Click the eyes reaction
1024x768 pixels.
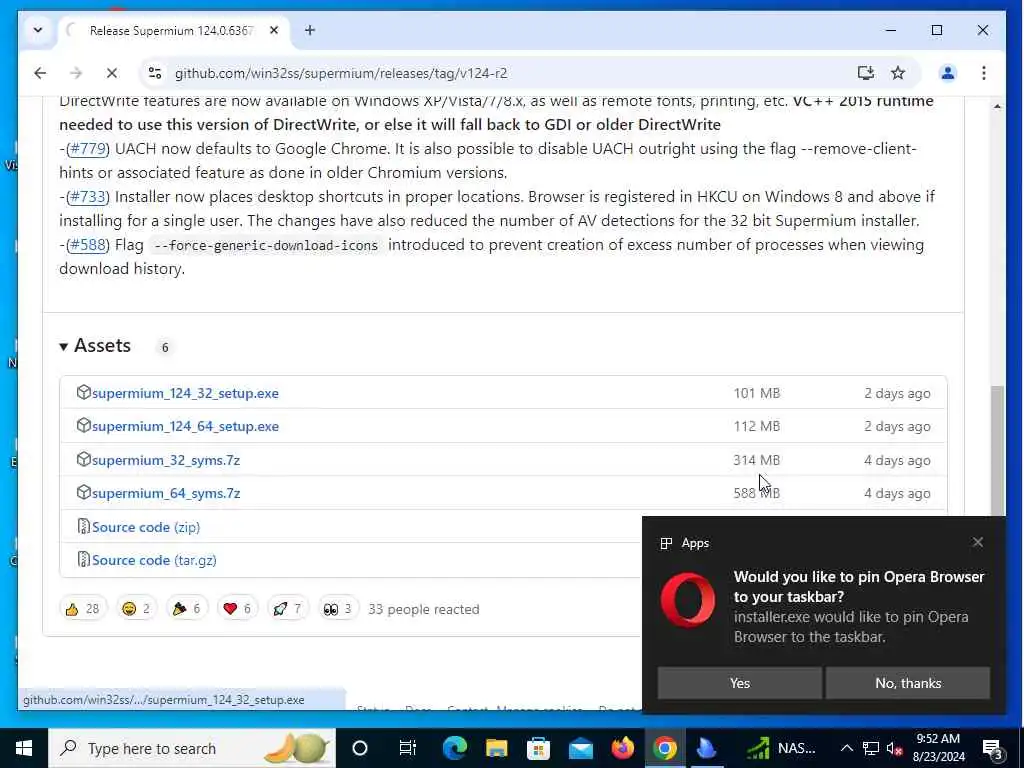(x=338, y=609)
